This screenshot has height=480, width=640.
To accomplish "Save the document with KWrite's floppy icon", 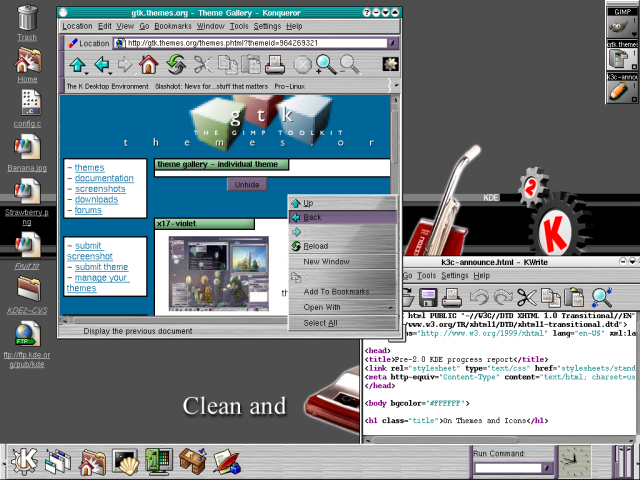I will pyautogui.click(x=428, y=296).
